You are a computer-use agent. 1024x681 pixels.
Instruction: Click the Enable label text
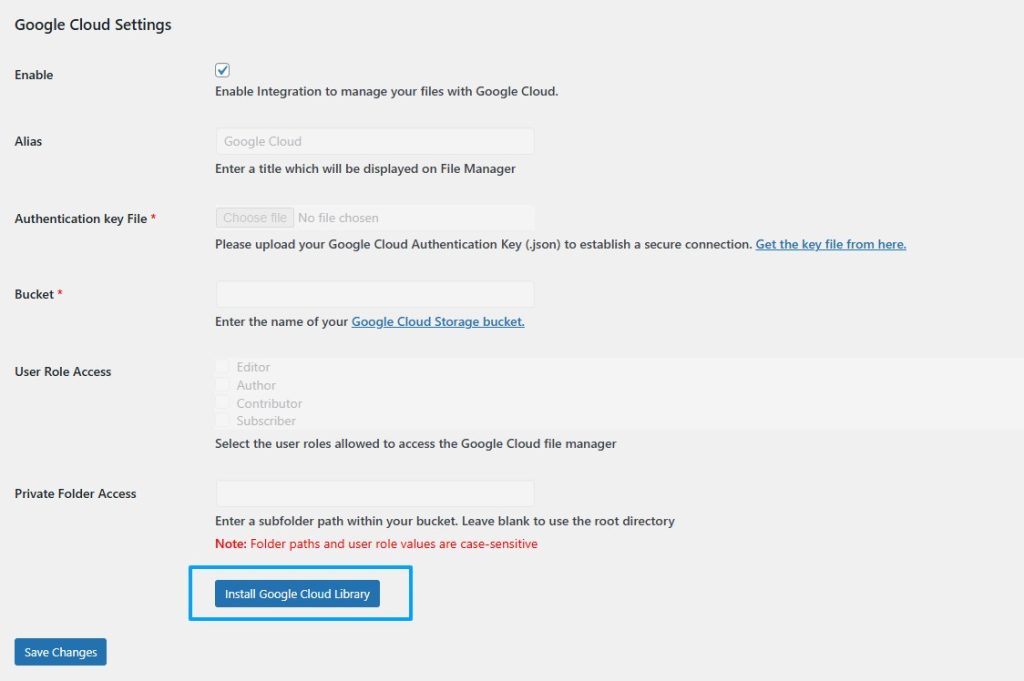point(33,74)
